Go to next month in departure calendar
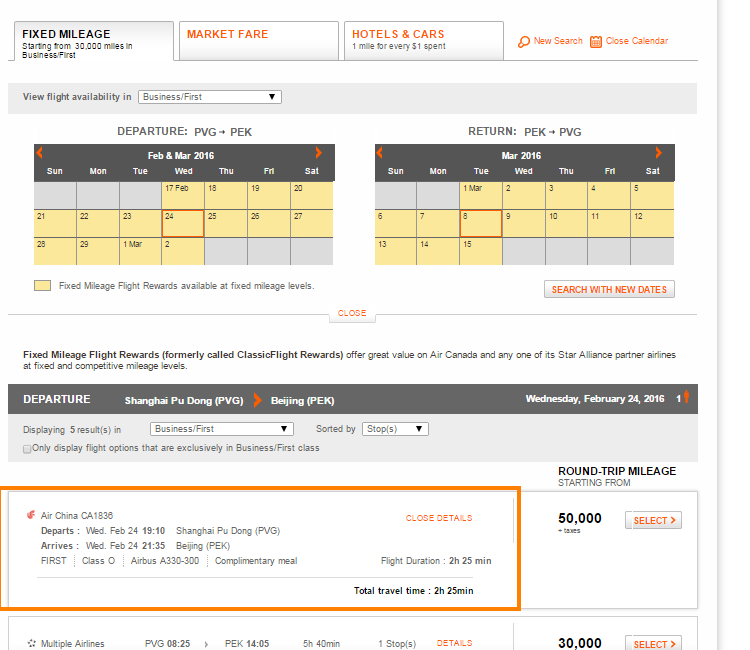Screen dimensions: 750x650 (x=319, y=153)
